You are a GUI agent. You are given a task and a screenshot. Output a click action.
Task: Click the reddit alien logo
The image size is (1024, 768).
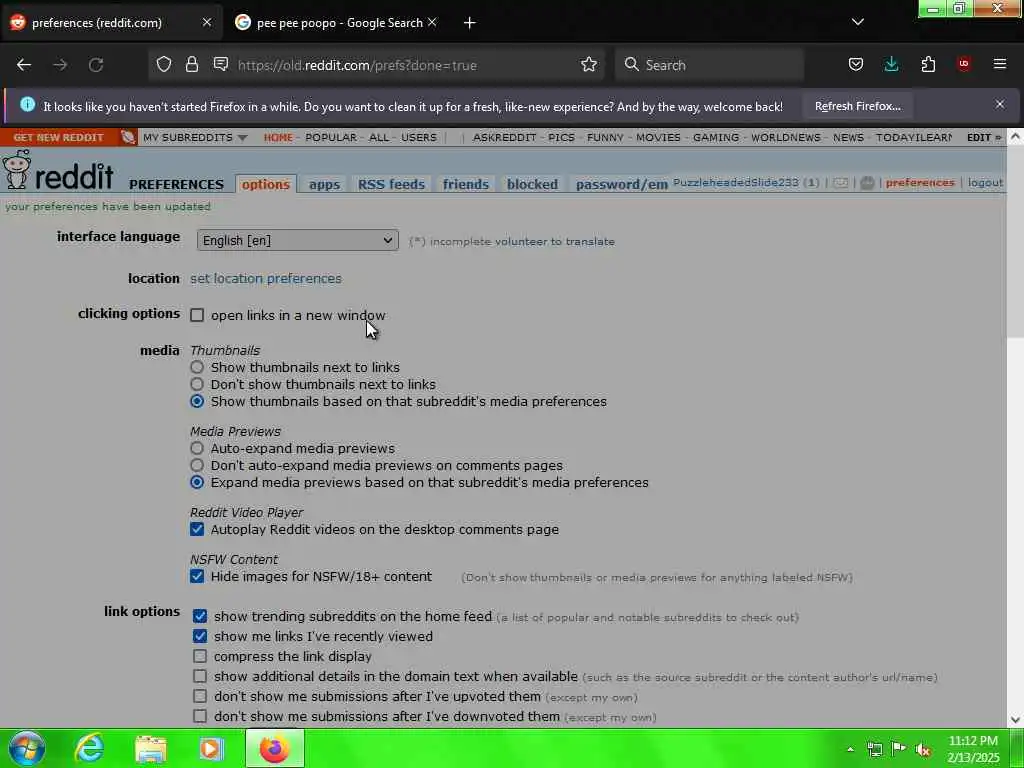[16, 170]
